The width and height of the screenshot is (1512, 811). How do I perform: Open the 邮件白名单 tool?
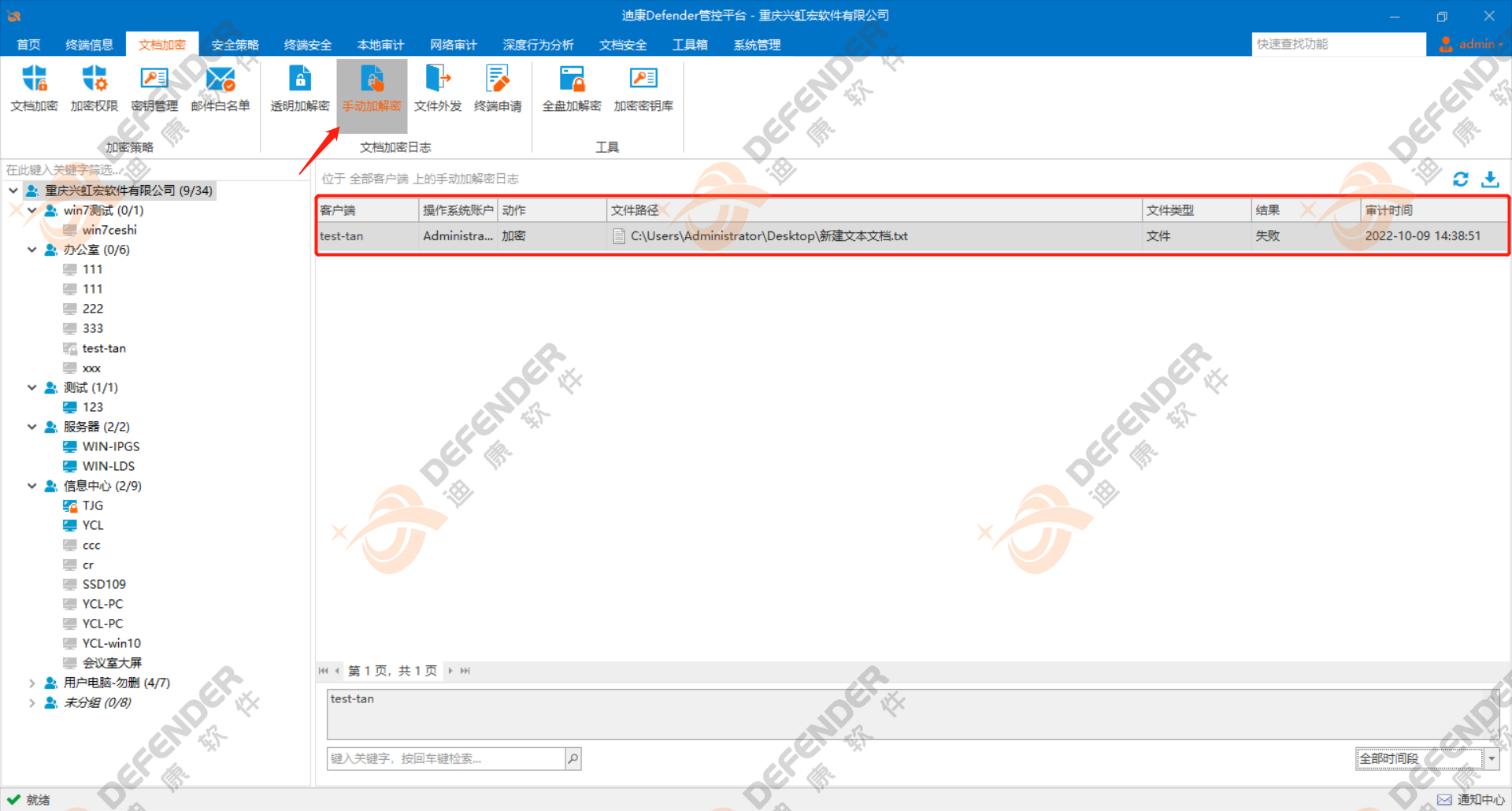tap(220, 88)
